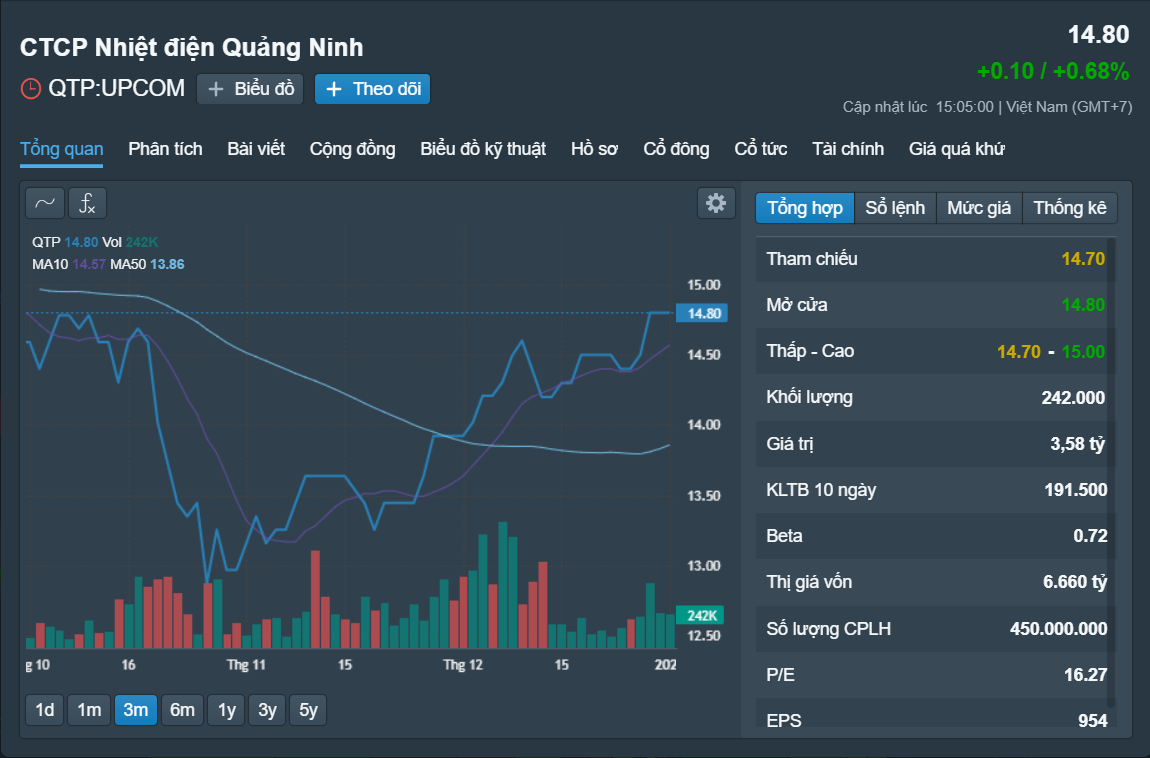
Task: Open chart settings gear
Action: (x=716, y=203)
